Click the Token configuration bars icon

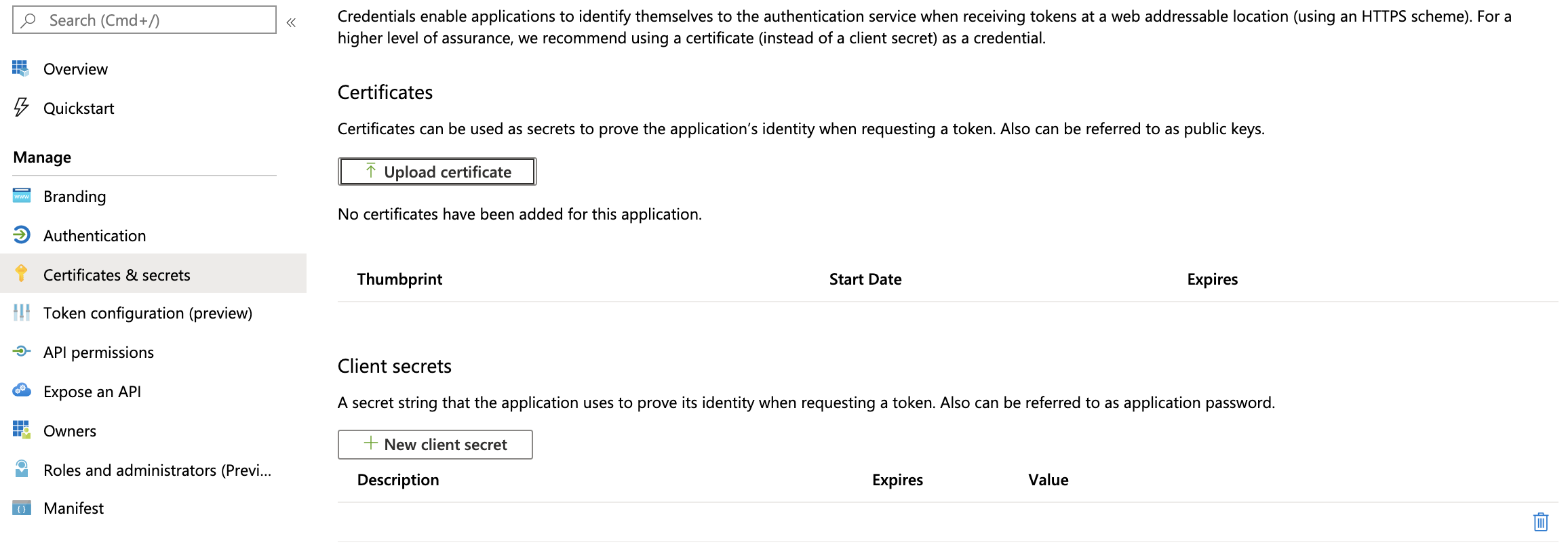coord(21,312)
